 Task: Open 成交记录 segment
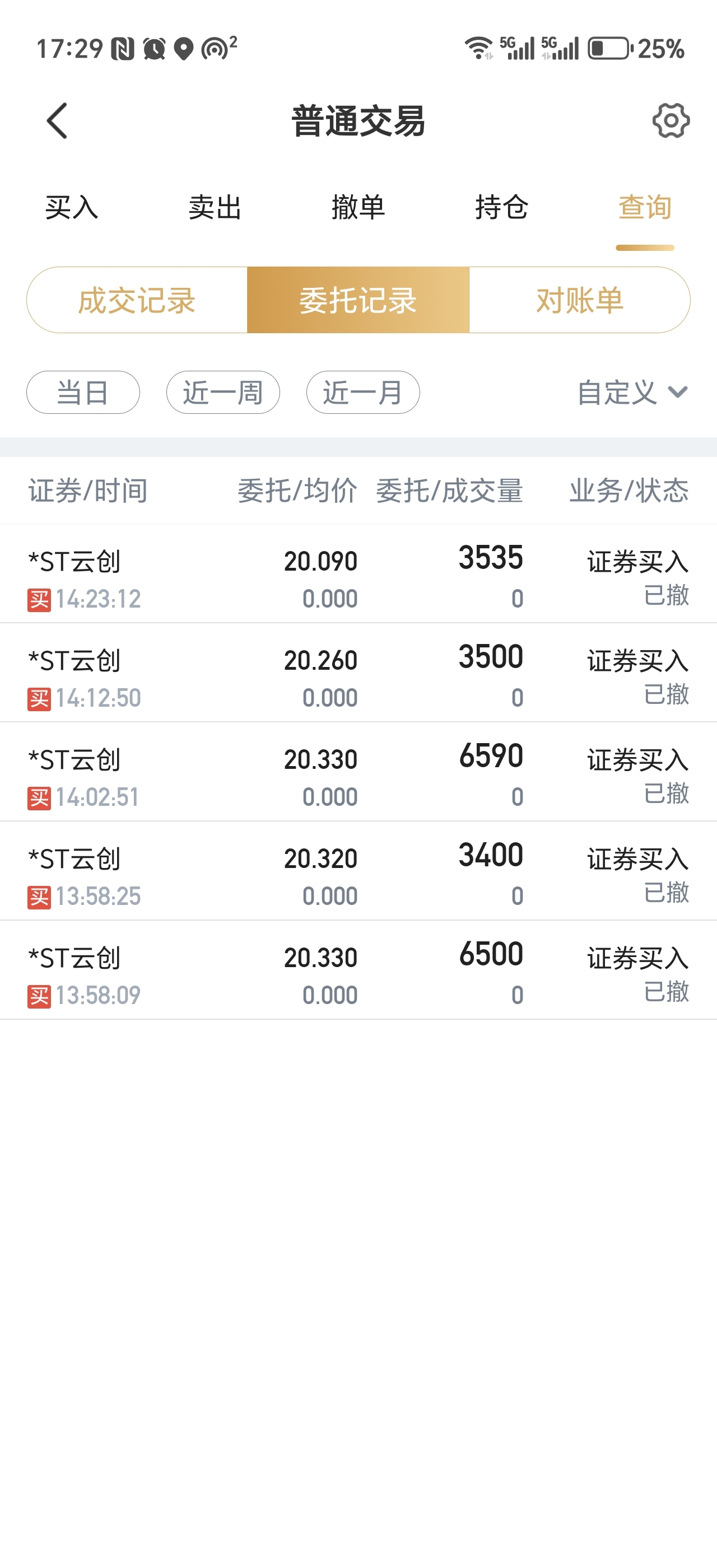(x=137, y=300)
